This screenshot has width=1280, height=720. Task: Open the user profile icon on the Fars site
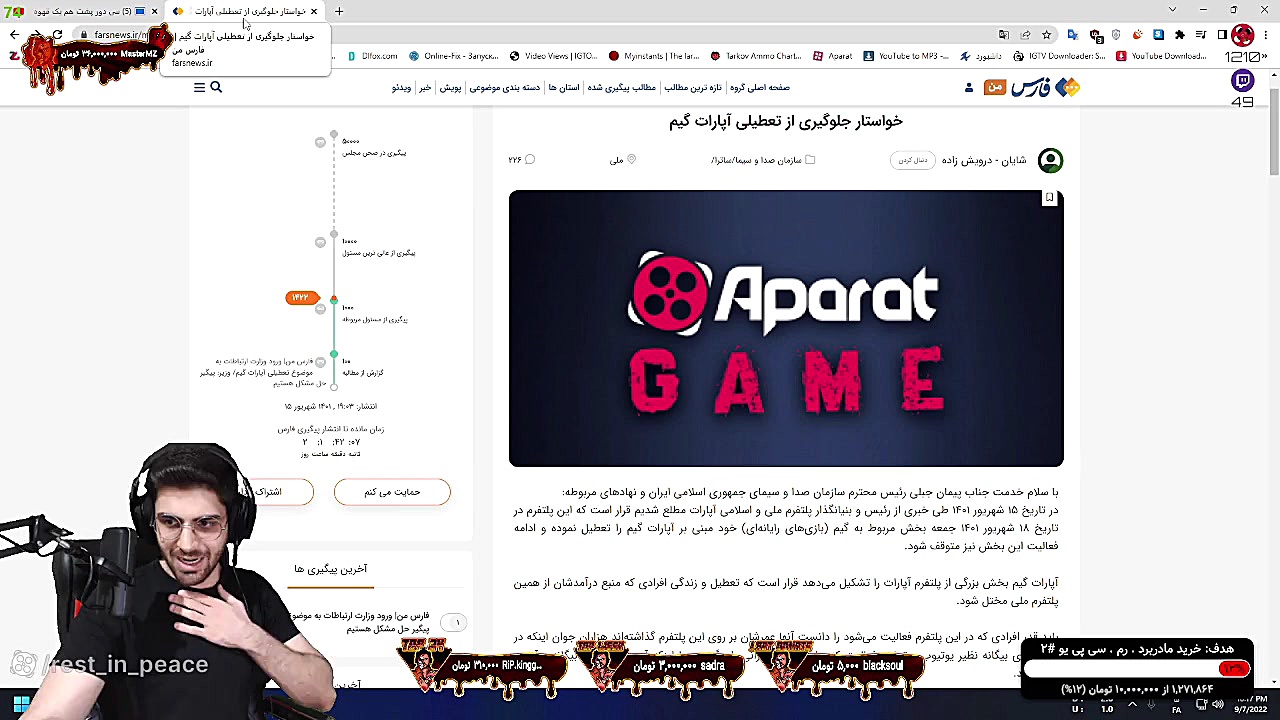coord(968,88)
